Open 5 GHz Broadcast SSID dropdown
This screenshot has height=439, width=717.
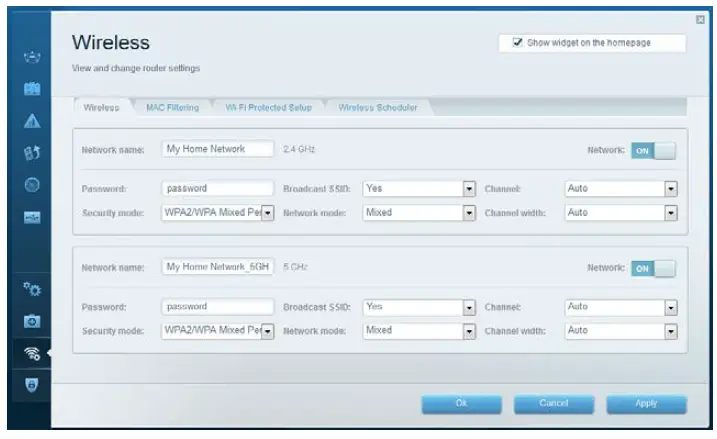(419, 307)
